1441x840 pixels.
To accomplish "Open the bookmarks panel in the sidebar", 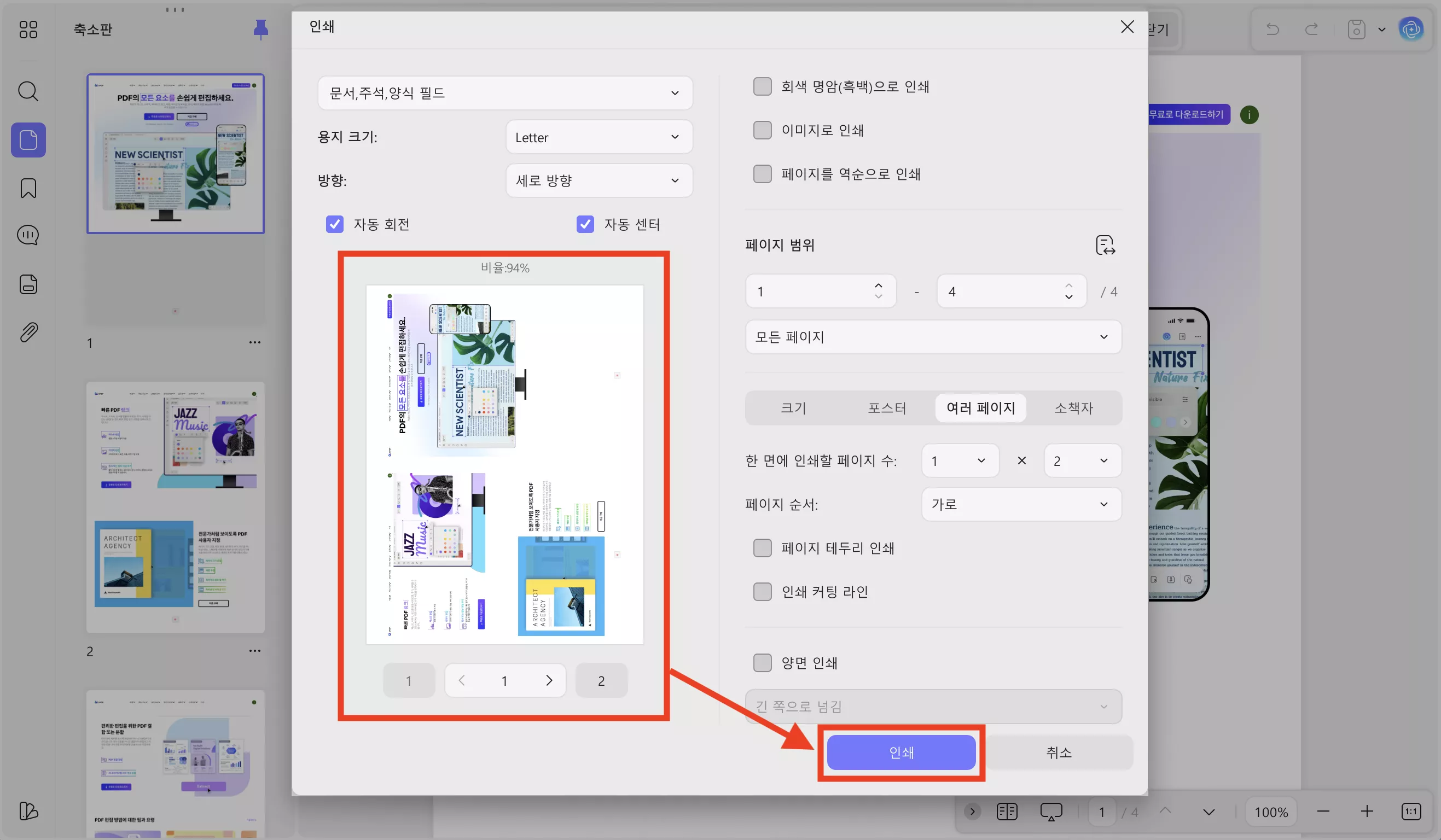I will click(27, 188).
